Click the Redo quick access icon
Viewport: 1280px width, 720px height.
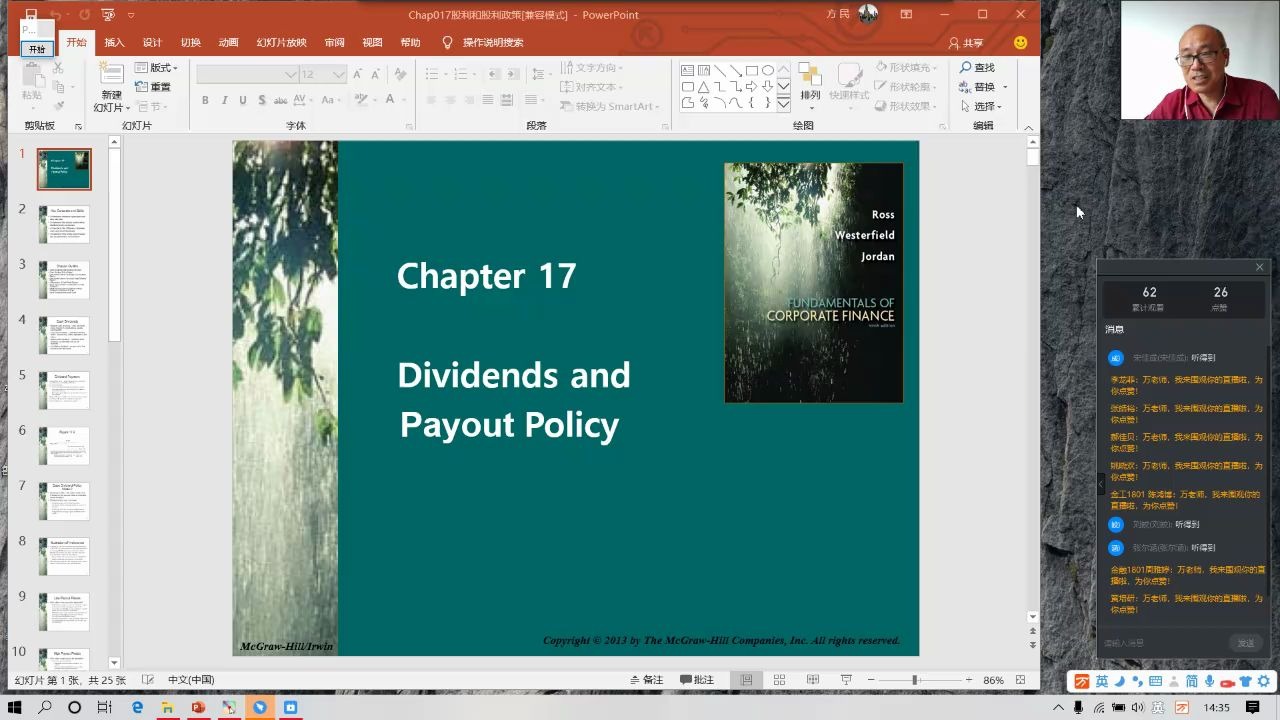point(83,15)
